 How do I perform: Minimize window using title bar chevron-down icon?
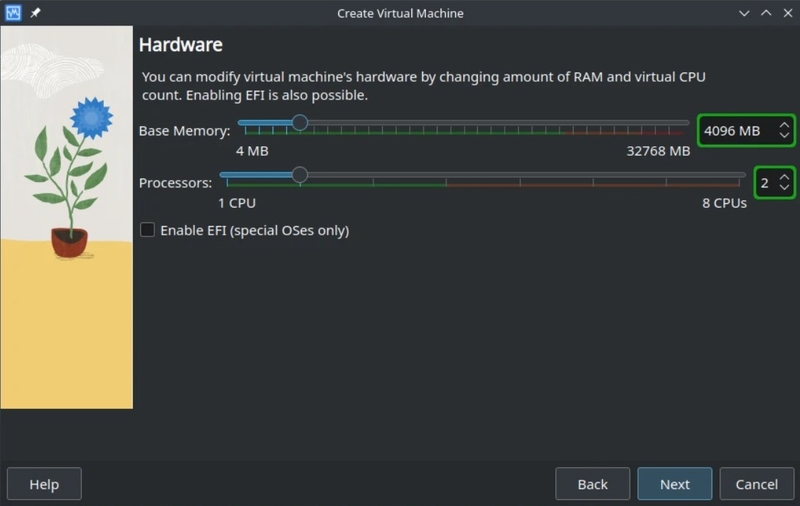coord(744,13)
